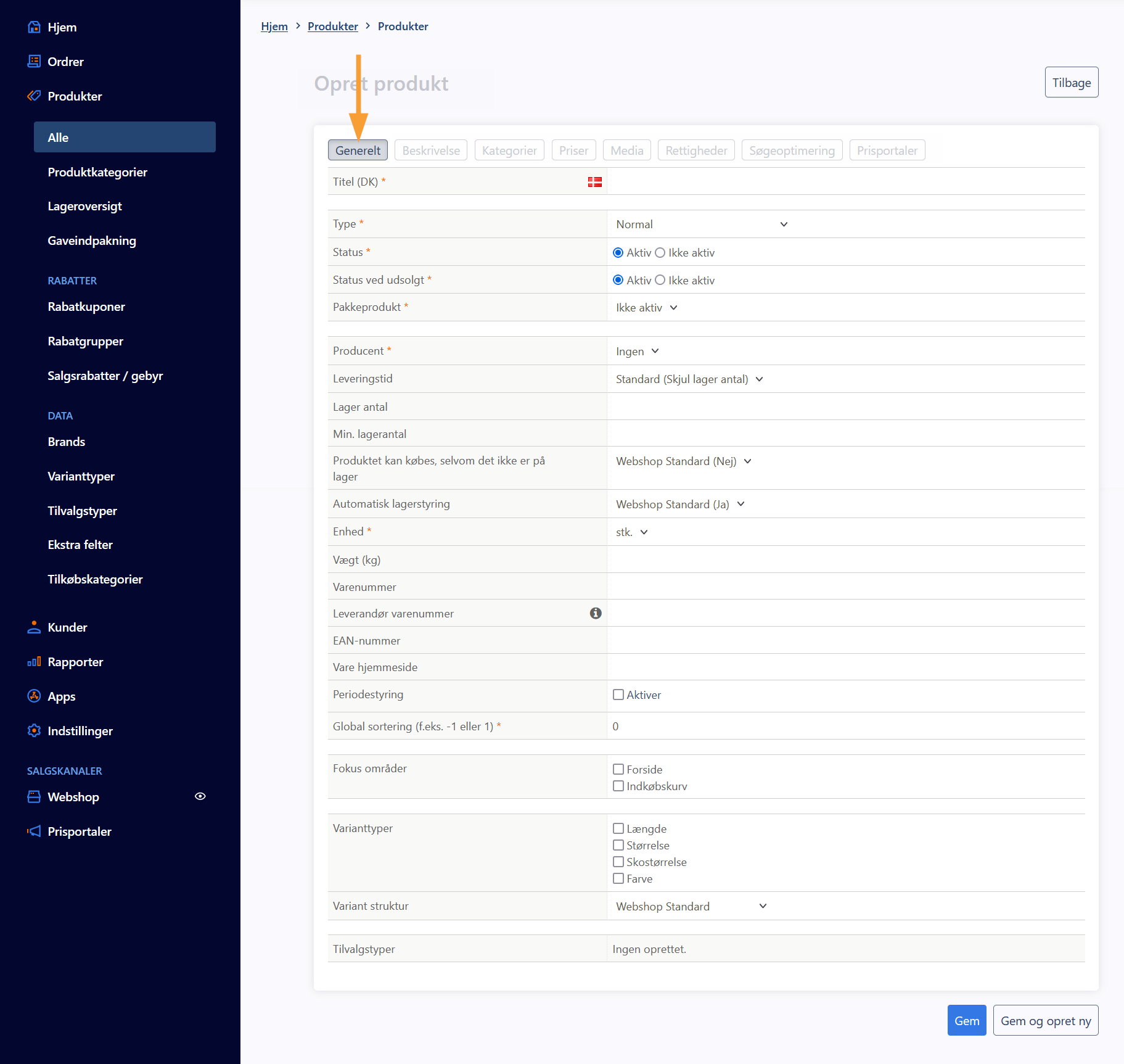
Task: Select Ikke aktiv for Status ved udsolgt
Action: 660,280
